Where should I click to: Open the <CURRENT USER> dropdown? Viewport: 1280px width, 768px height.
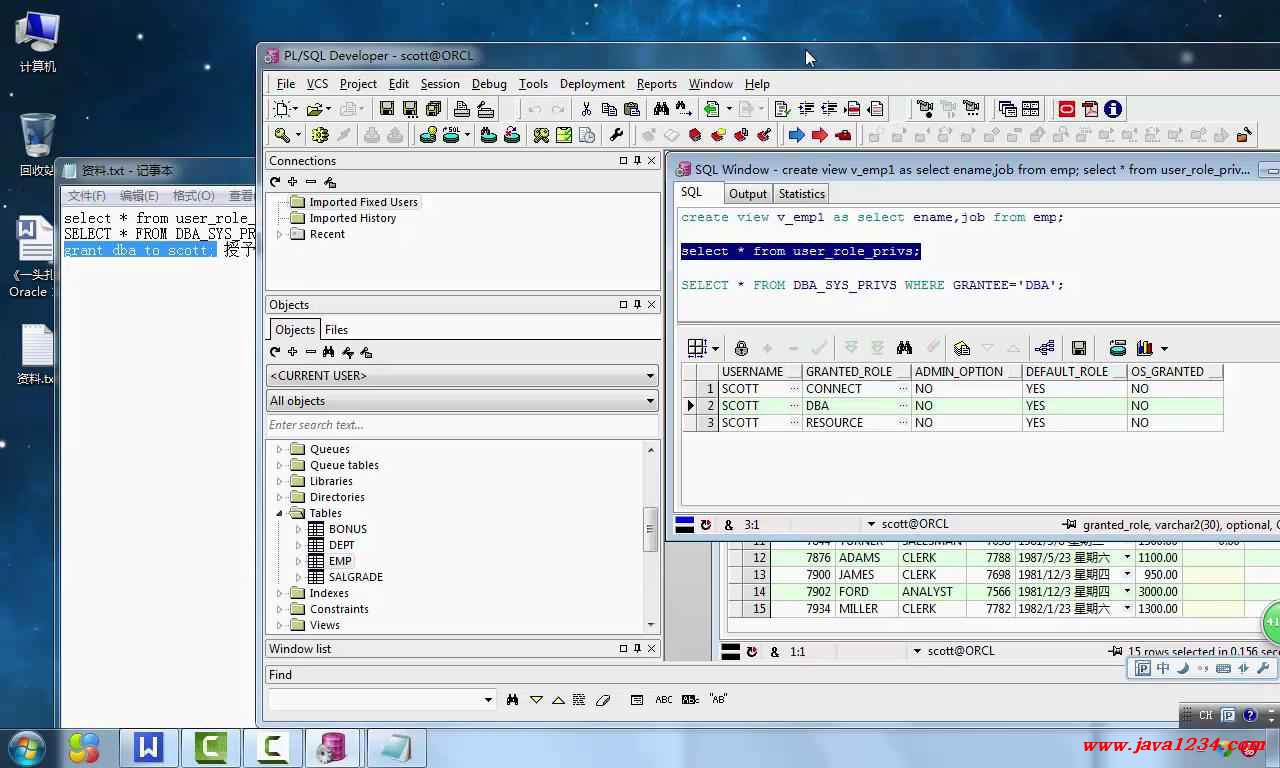[x=650, y=376]
